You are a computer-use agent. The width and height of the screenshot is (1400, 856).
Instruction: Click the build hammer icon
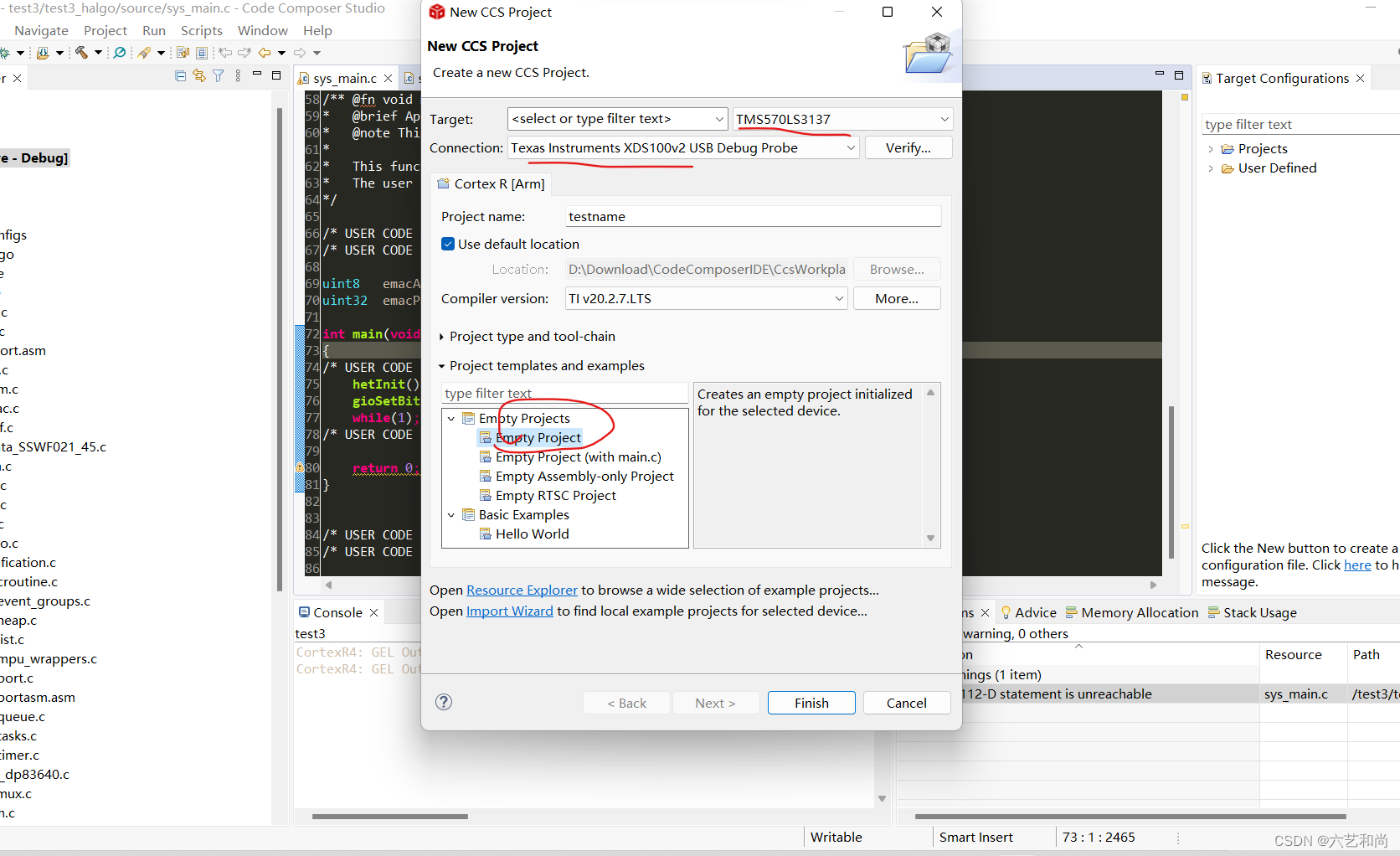pos(81,52)
